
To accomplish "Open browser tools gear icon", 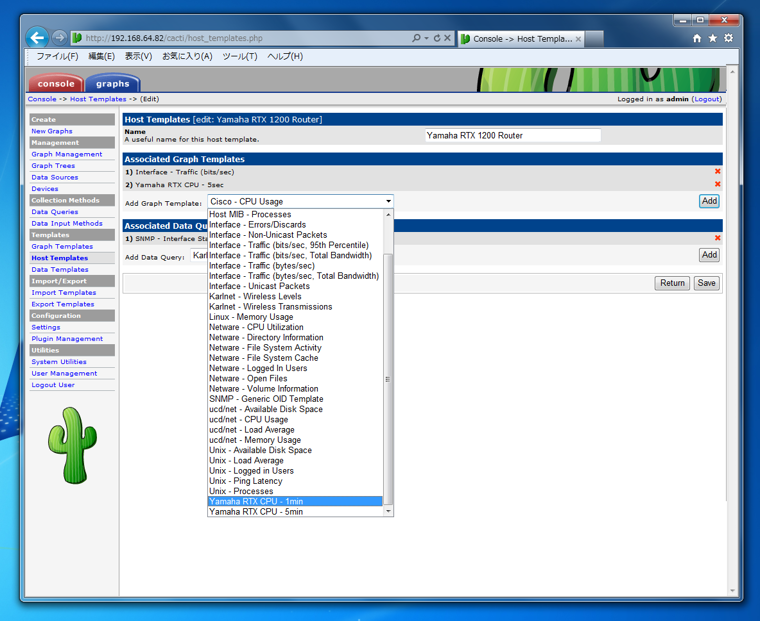I will coord(728,38).
